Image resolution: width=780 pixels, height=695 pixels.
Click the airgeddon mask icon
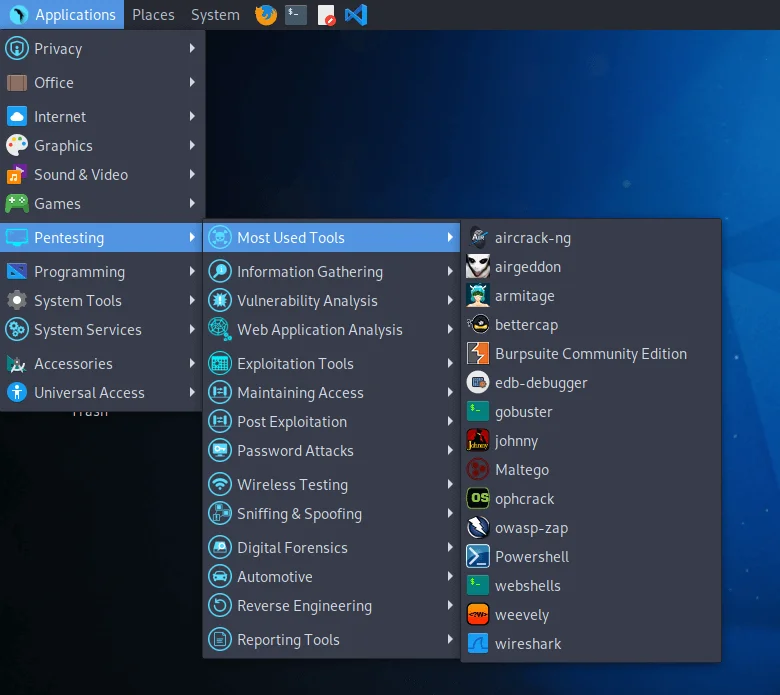point(478,267)
